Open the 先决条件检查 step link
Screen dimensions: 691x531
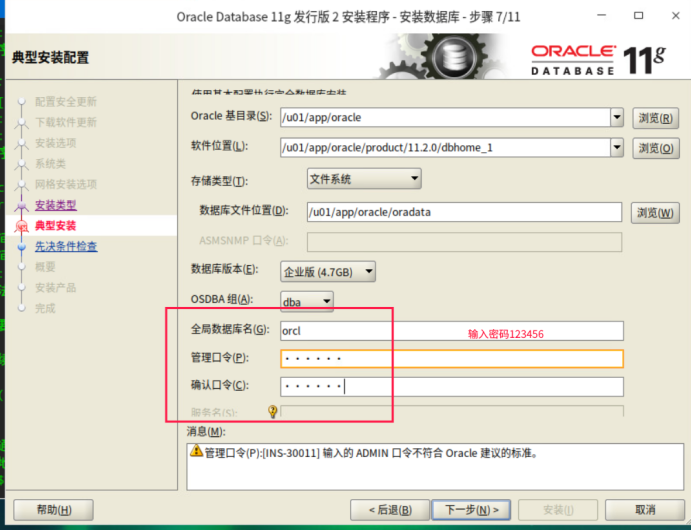[66, 246]
